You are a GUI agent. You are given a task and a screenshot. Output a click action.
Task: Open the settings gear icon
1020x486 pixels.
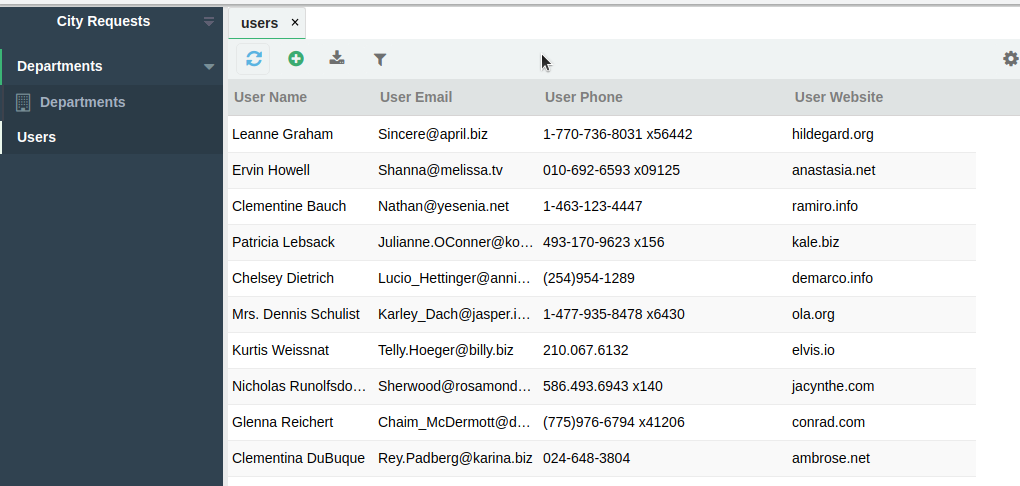coord(1010,59)
